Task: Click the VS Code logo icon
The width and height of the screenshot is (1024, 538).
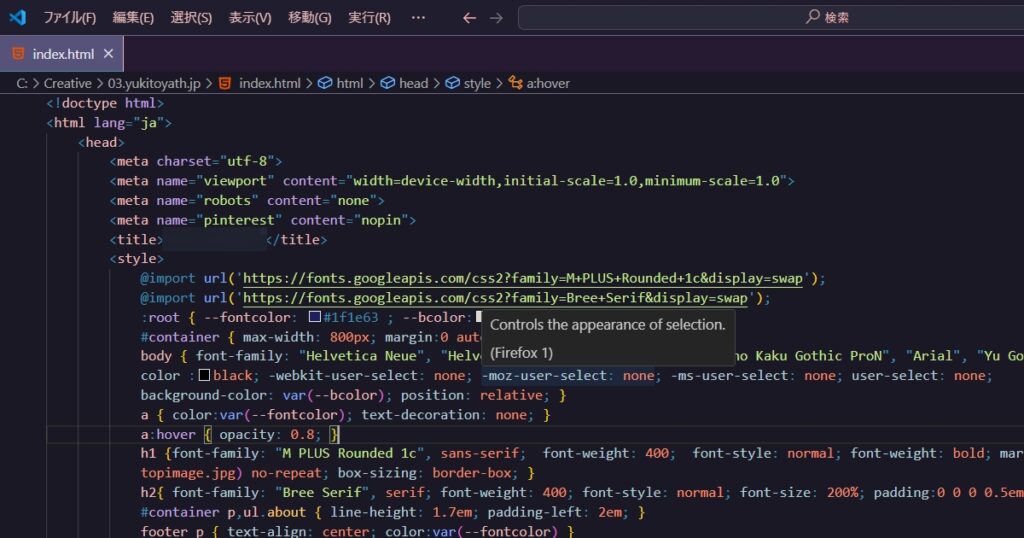Action: (17, 18)
